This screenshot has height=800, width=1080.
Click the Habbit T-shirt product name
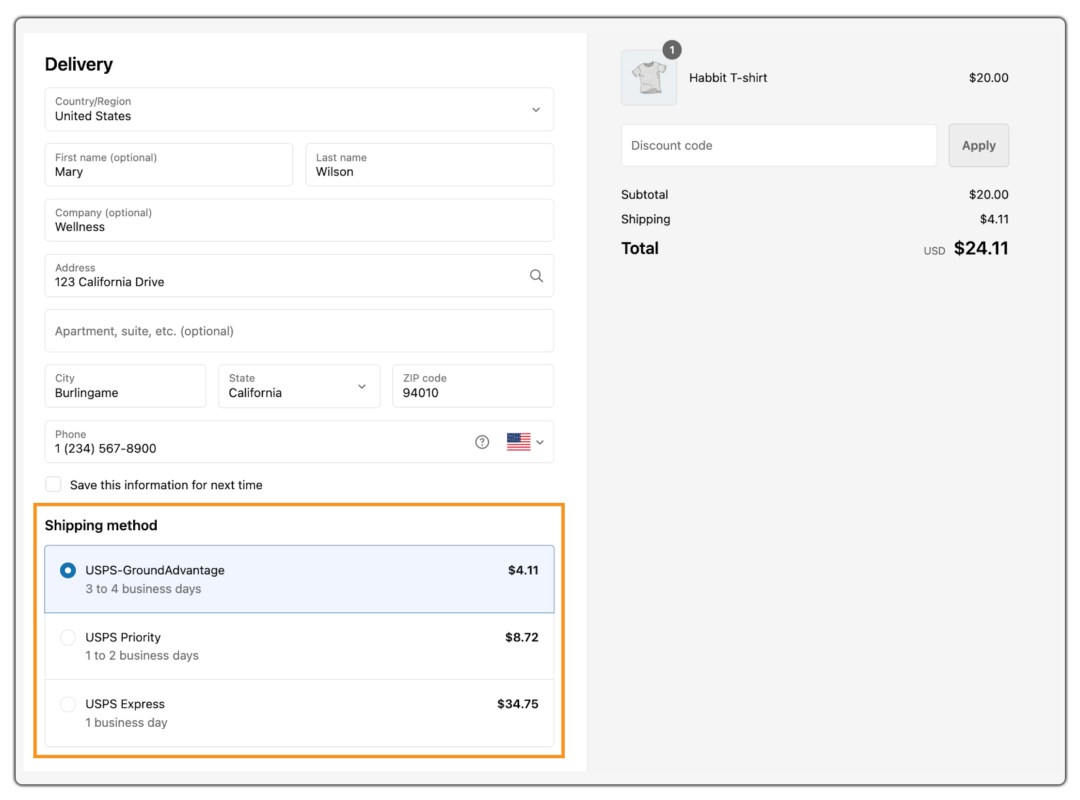728,78
